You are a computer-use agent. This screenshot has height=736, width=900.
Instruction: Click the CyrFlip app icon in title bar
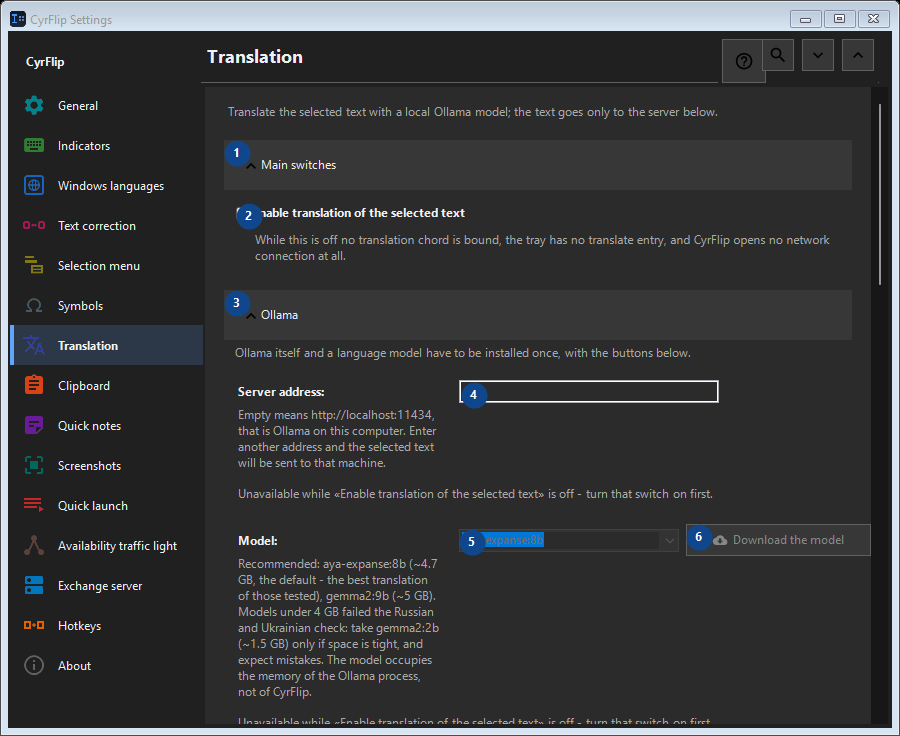coord(18,19)
